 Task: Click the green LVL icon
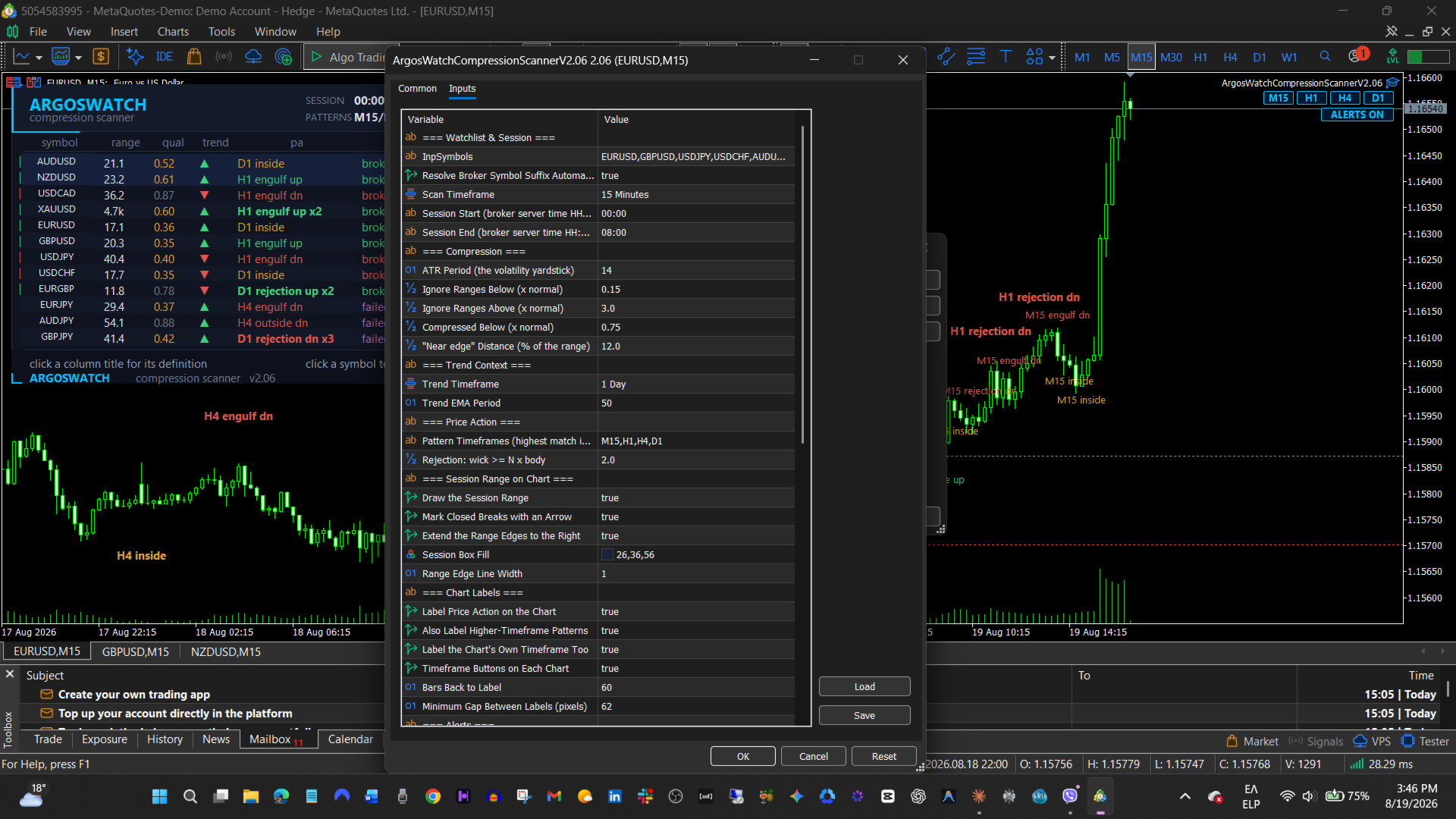(1393, 57)
